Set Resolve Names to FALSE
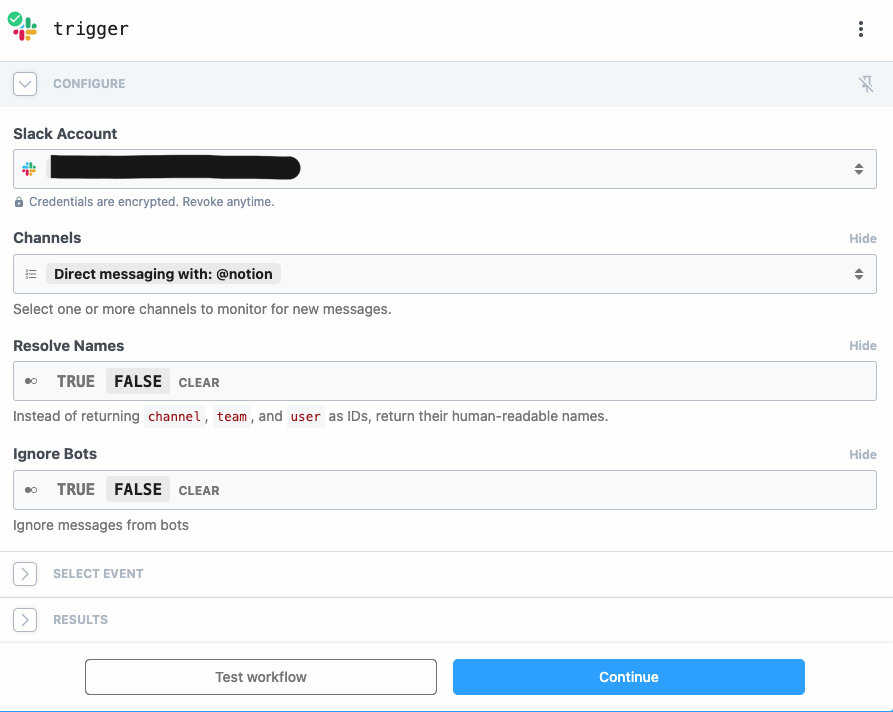 138,382
